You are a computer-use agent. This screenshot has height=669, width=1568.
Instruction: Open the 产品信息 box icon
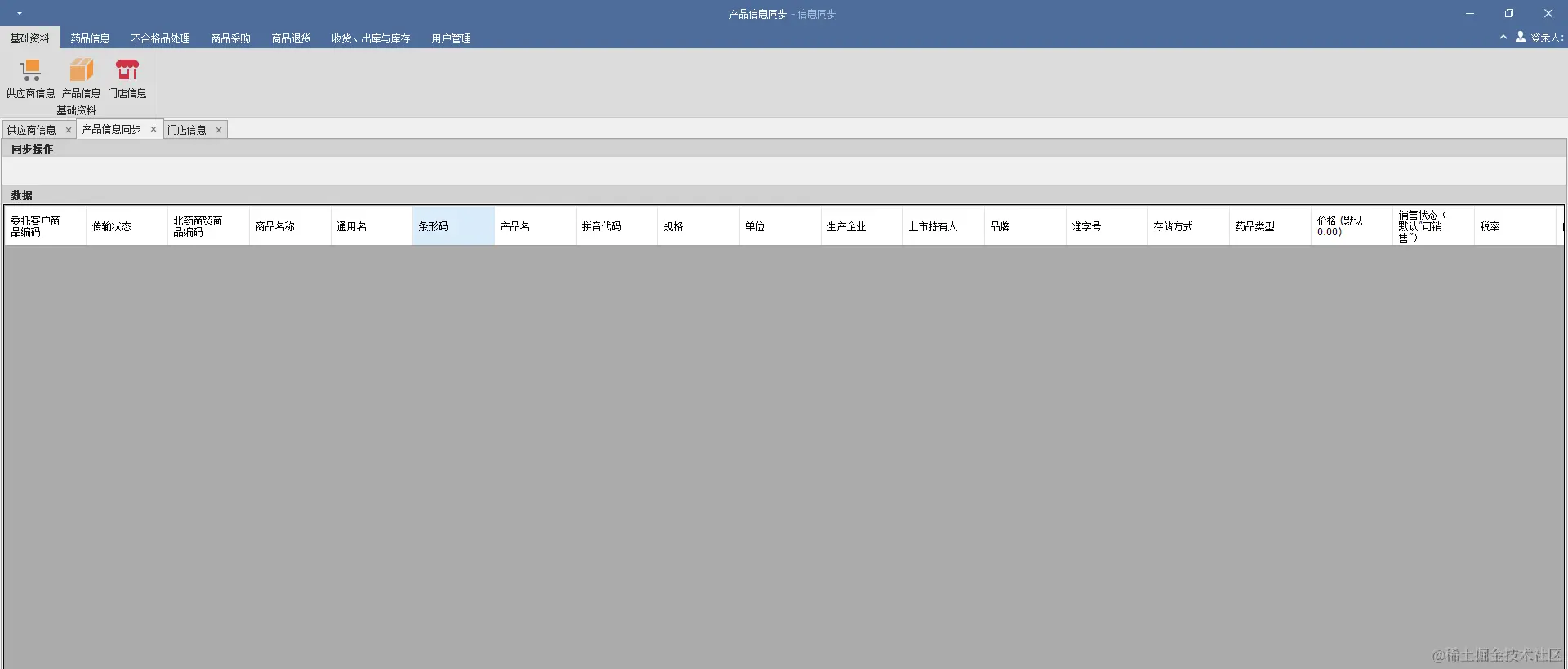pyautogui.click(x=81, y=78)
